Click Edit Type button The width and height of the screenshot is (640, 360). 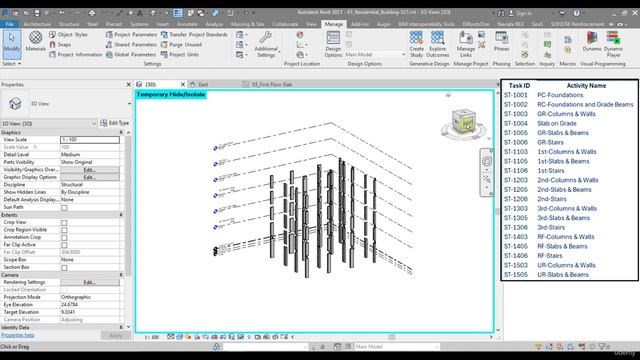click(x=115, y=123)
